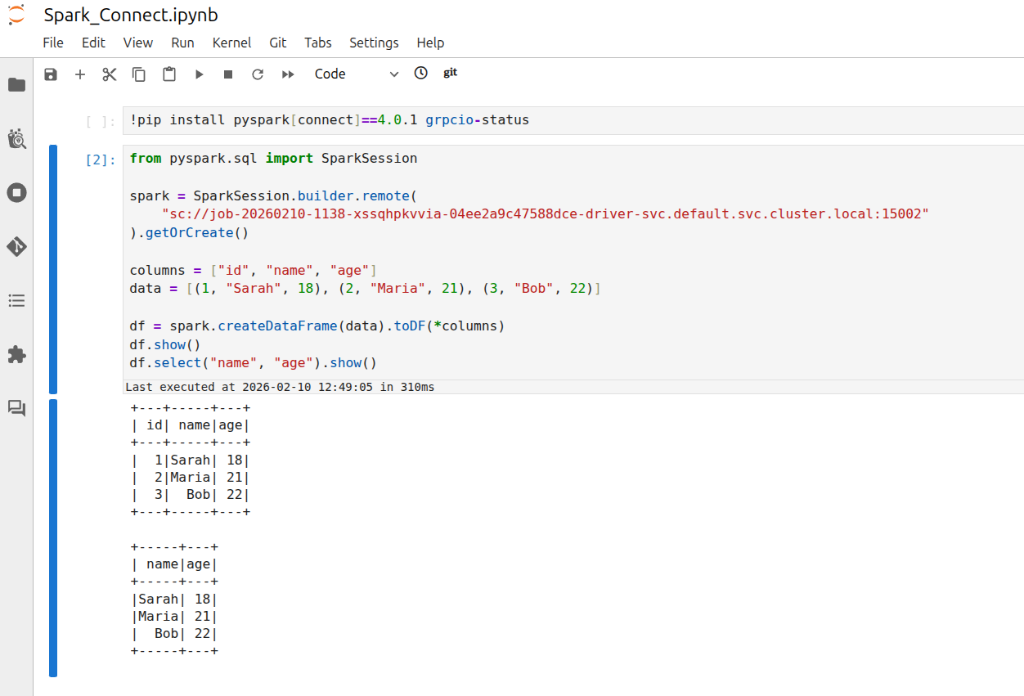Paste cell from clipboard icon
This screenshot has height=696, width=1024.
pos(169,74)
